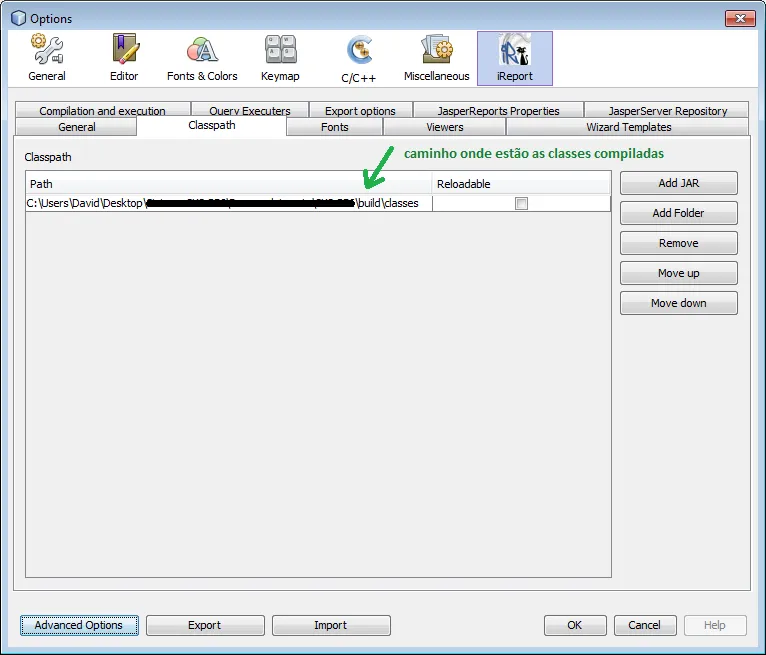This screenshot has width=766, height=655.
Task: Select the General sub-tab under iReport
Action: pos(77,127)
